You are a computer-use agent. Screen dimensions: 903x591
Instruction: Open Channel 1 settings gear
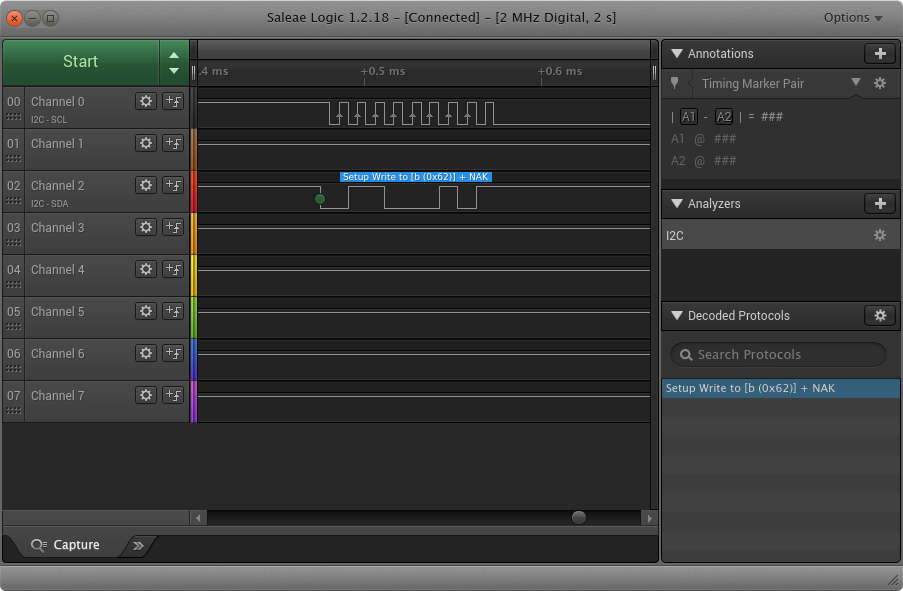146,143
